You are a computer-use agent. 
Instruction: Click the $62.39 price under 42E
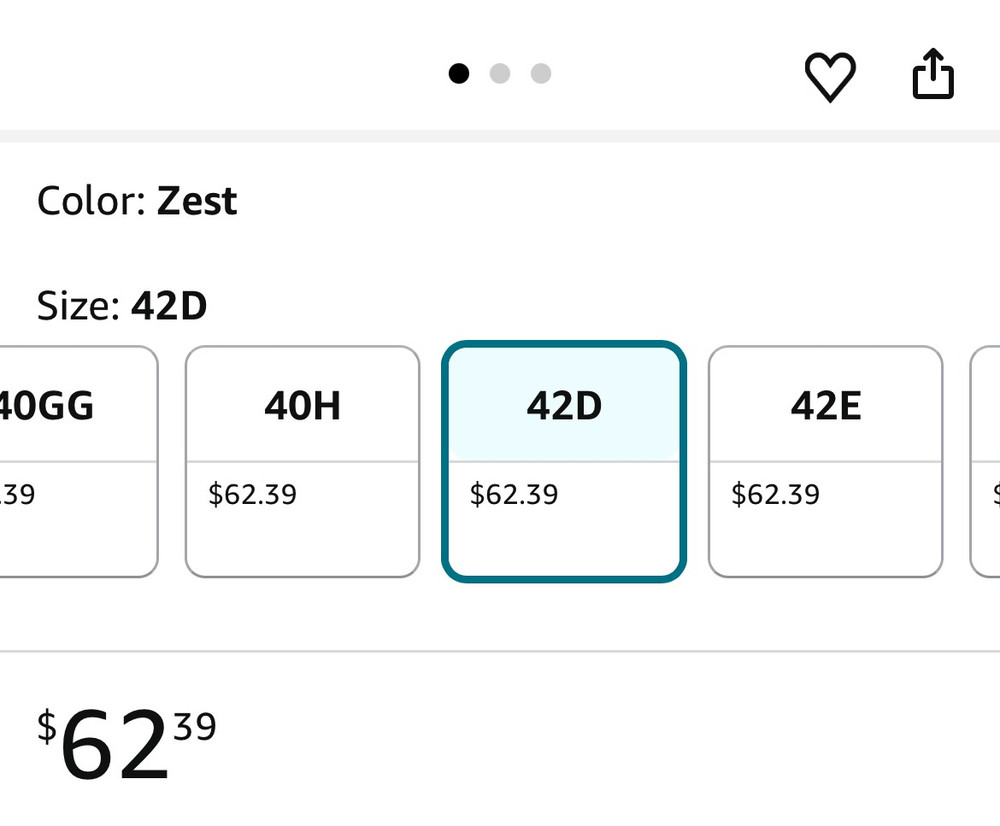click(x=776, y=494)
